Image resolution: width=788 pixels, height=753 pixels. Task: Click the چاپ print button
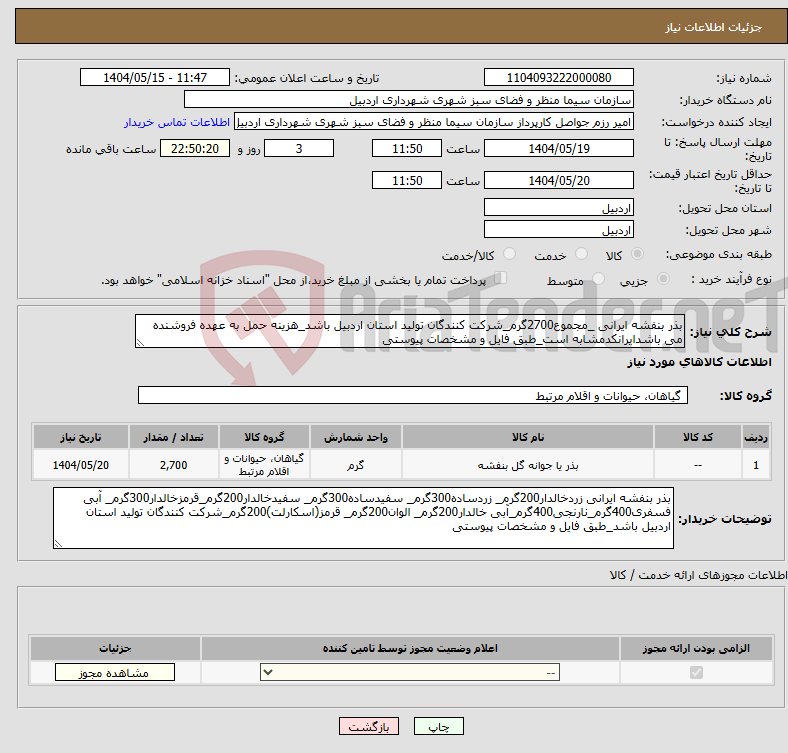[439, 726]
